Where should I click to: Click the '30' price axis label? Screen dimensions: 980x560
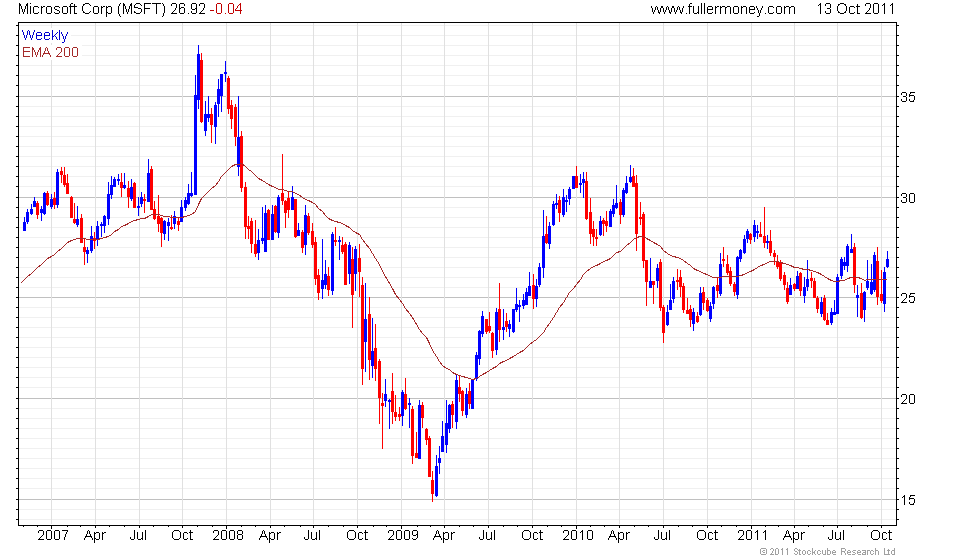(x=908, y=198)
